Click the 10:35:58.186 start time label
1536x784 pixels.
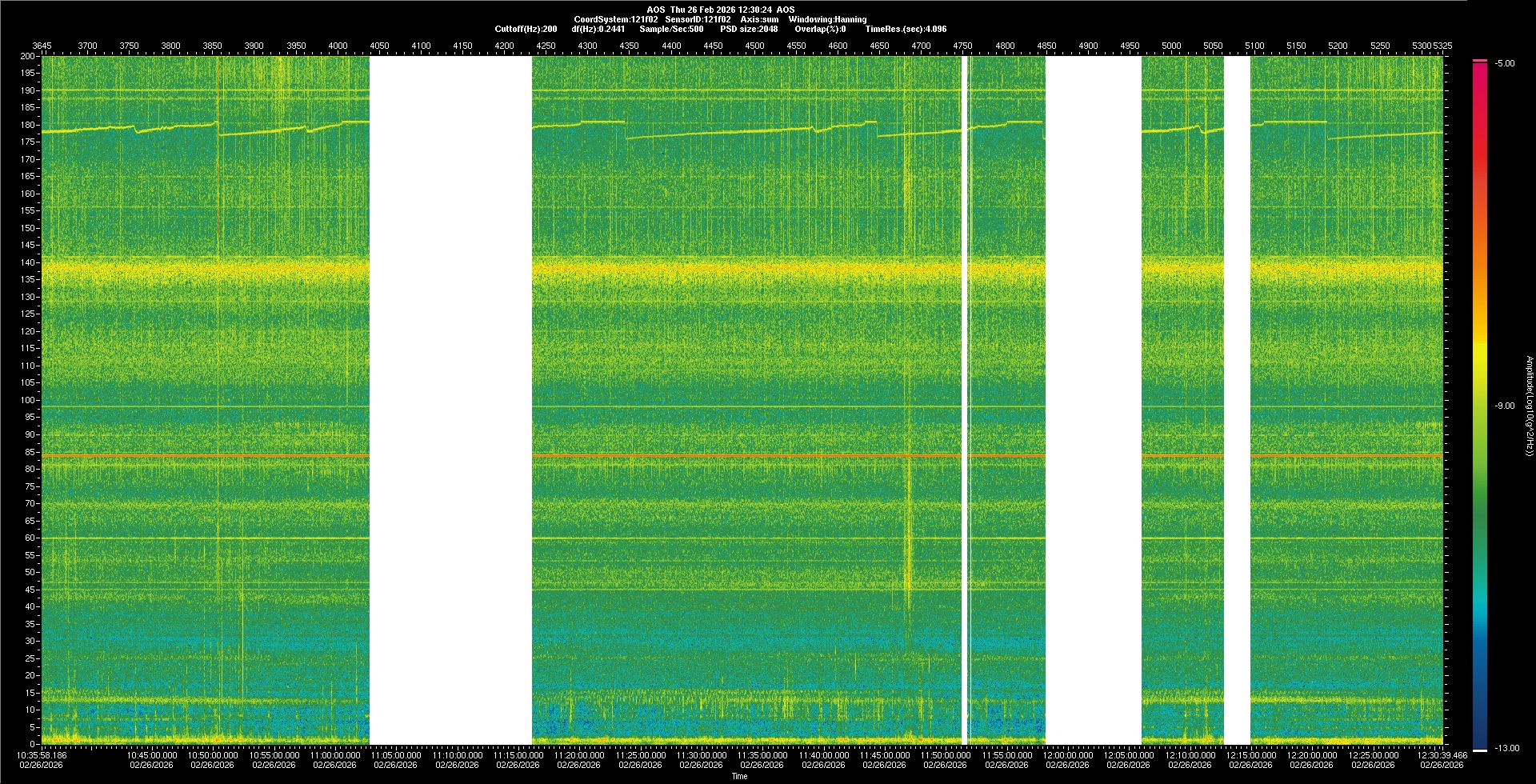[x=42, y=754]
